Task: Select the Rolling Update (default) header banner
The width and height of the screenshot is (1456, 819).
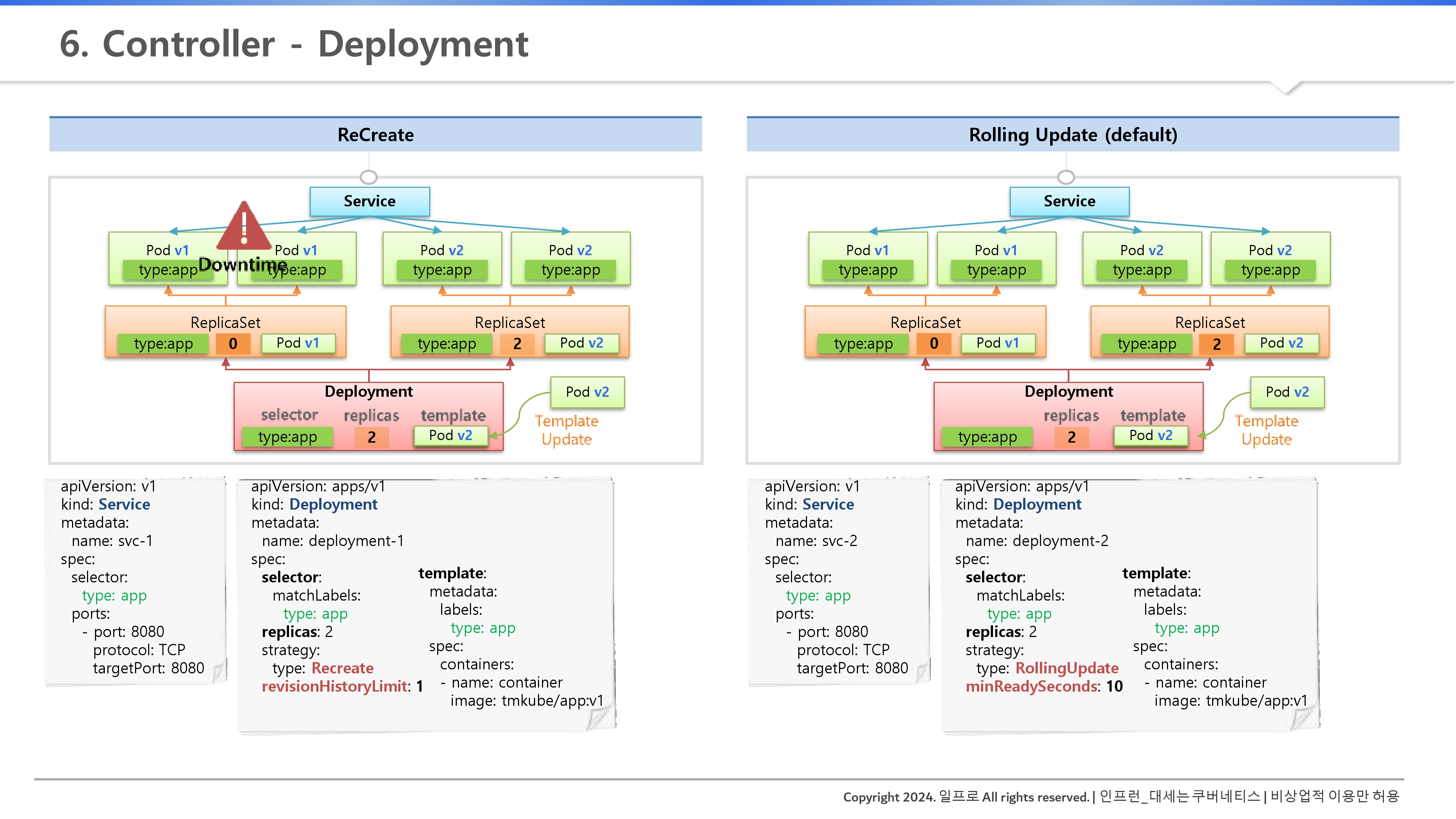Action: [1072, 135]
